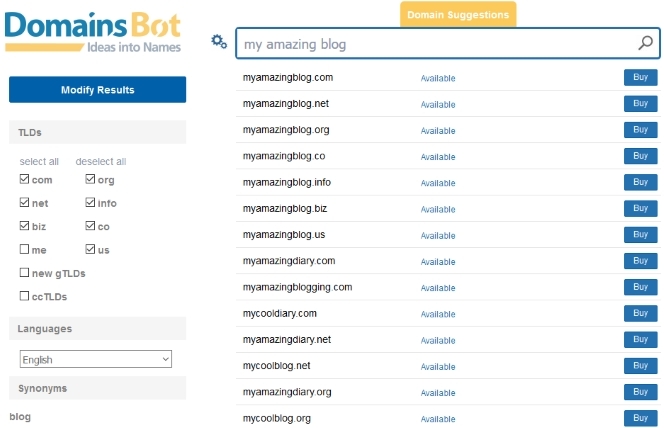
Task: Select the mycooldiary.com domain name
Action: click(279, 314)
